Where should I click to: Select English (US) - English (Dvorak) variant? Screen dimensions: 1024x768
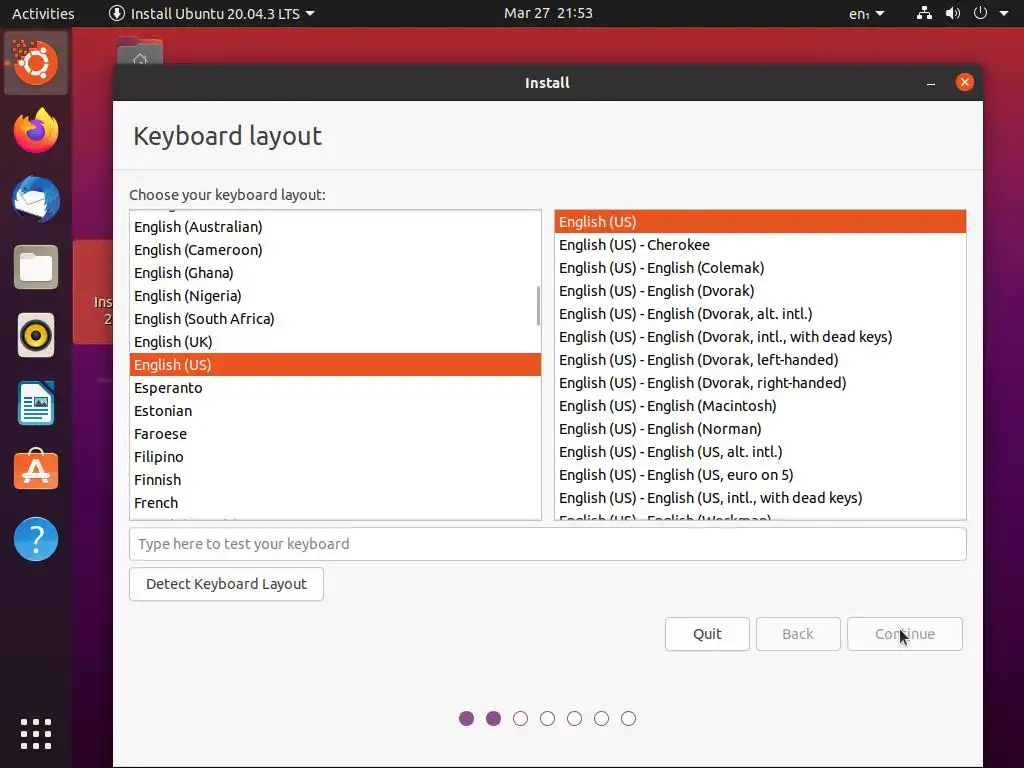point(760,291)
